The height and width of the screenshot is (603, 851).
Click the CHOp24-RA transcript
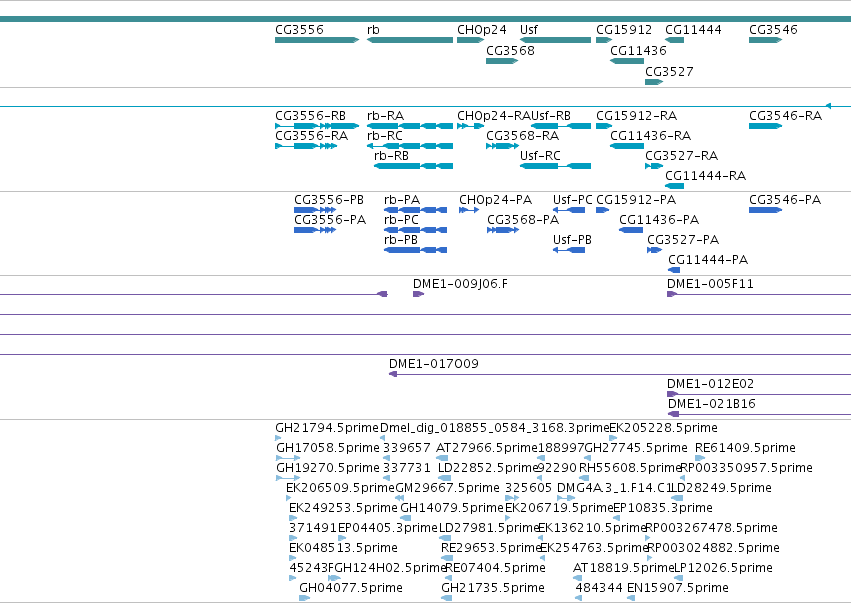pyautogui.click(x=471, y=126)
